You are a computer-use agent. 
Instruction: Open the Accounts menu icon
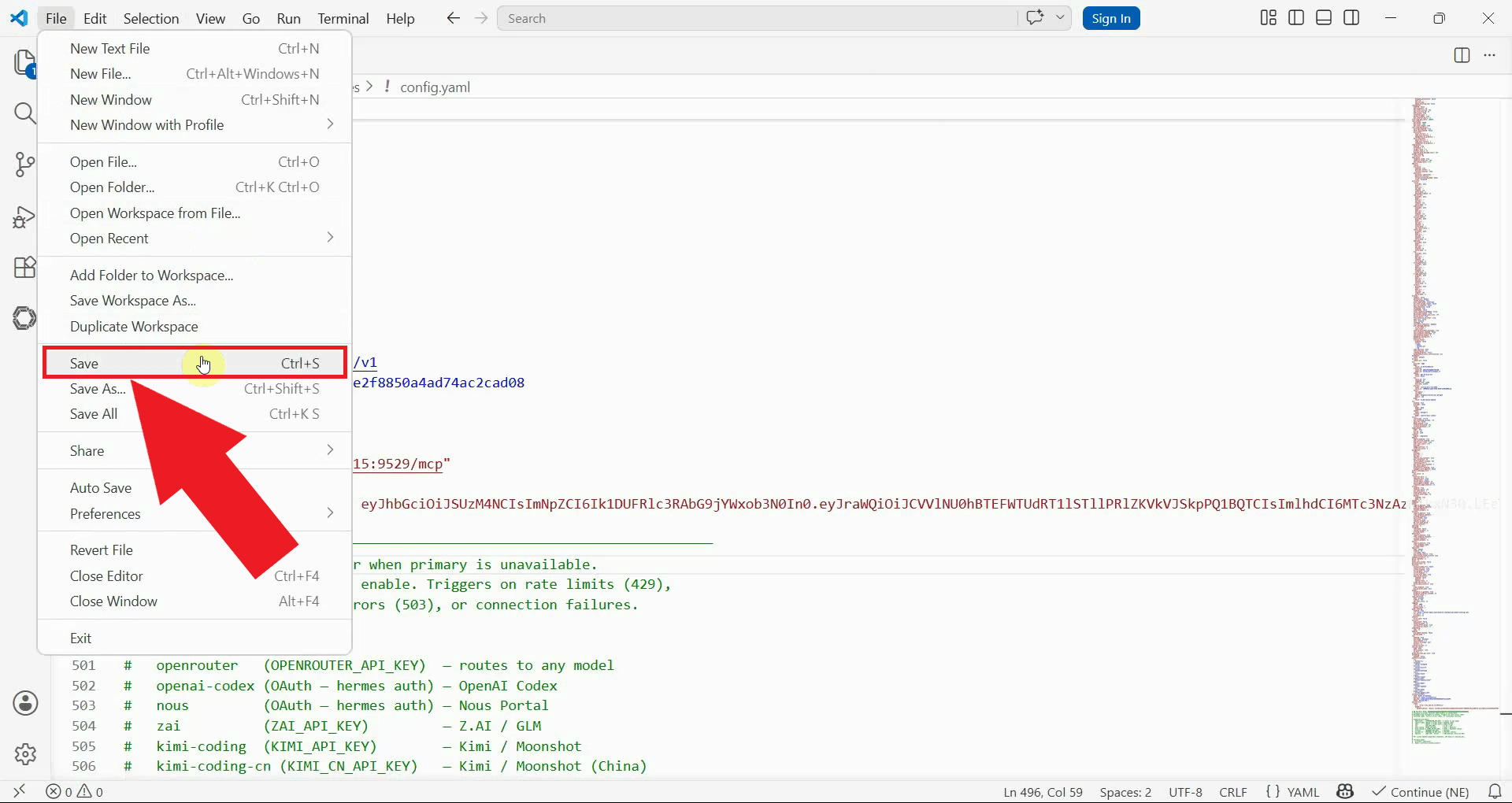coord(25,703)
